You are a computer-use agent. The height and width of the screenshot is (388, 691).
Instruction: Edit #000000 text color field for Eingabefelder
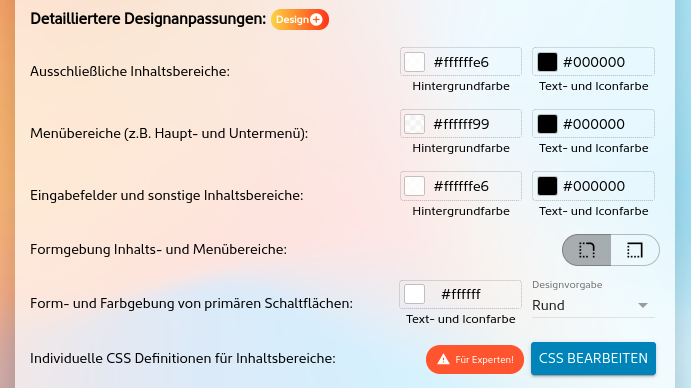coord(594,186)
